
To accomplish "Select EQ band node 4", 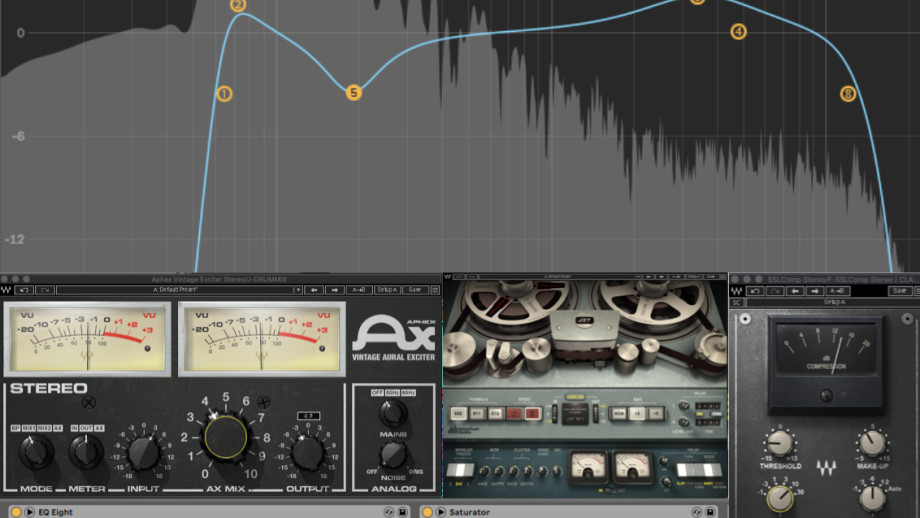I will click(738, 32).
